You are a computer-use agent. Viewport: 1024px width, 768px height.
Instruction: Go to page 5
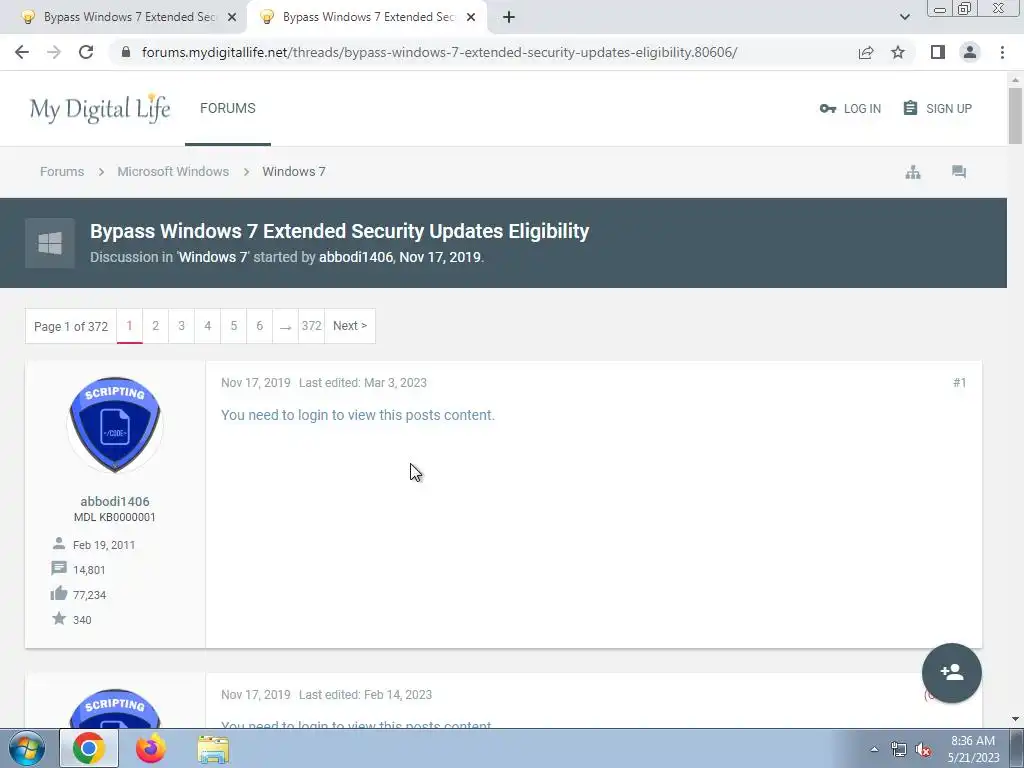tap(234, 326)
